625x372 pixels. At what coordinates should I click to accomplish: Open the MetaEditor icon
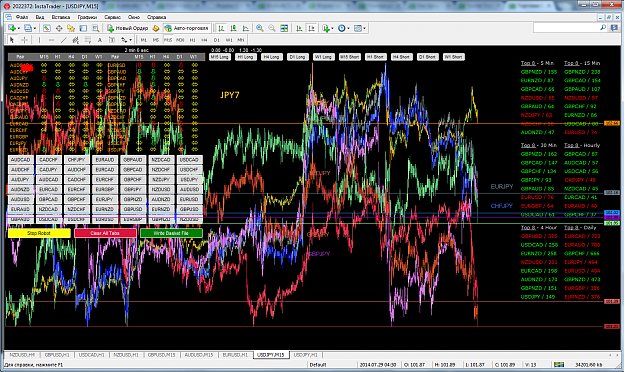156,28
